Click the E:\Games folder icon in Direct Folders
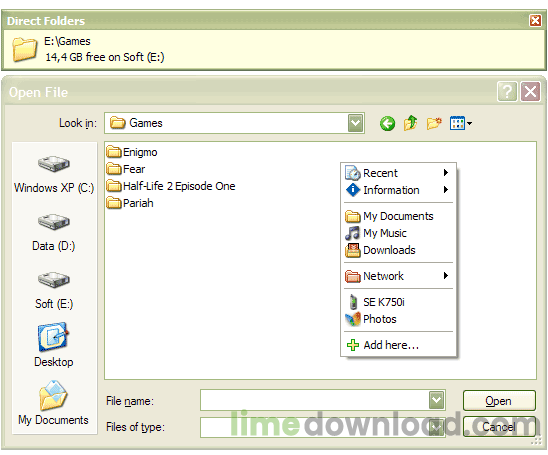Image resolution: width=548 pixels, height=455 pixels. 24,50
